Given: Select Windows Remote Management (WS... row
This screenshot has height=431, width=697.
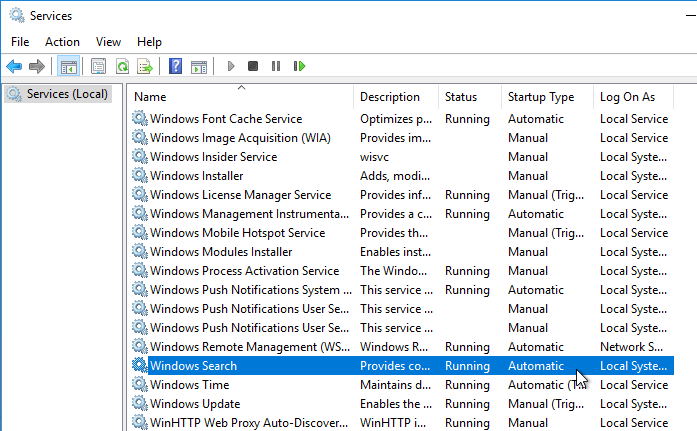Looking at the screenshot, I should pyautogui.click(x=402, y=347).
